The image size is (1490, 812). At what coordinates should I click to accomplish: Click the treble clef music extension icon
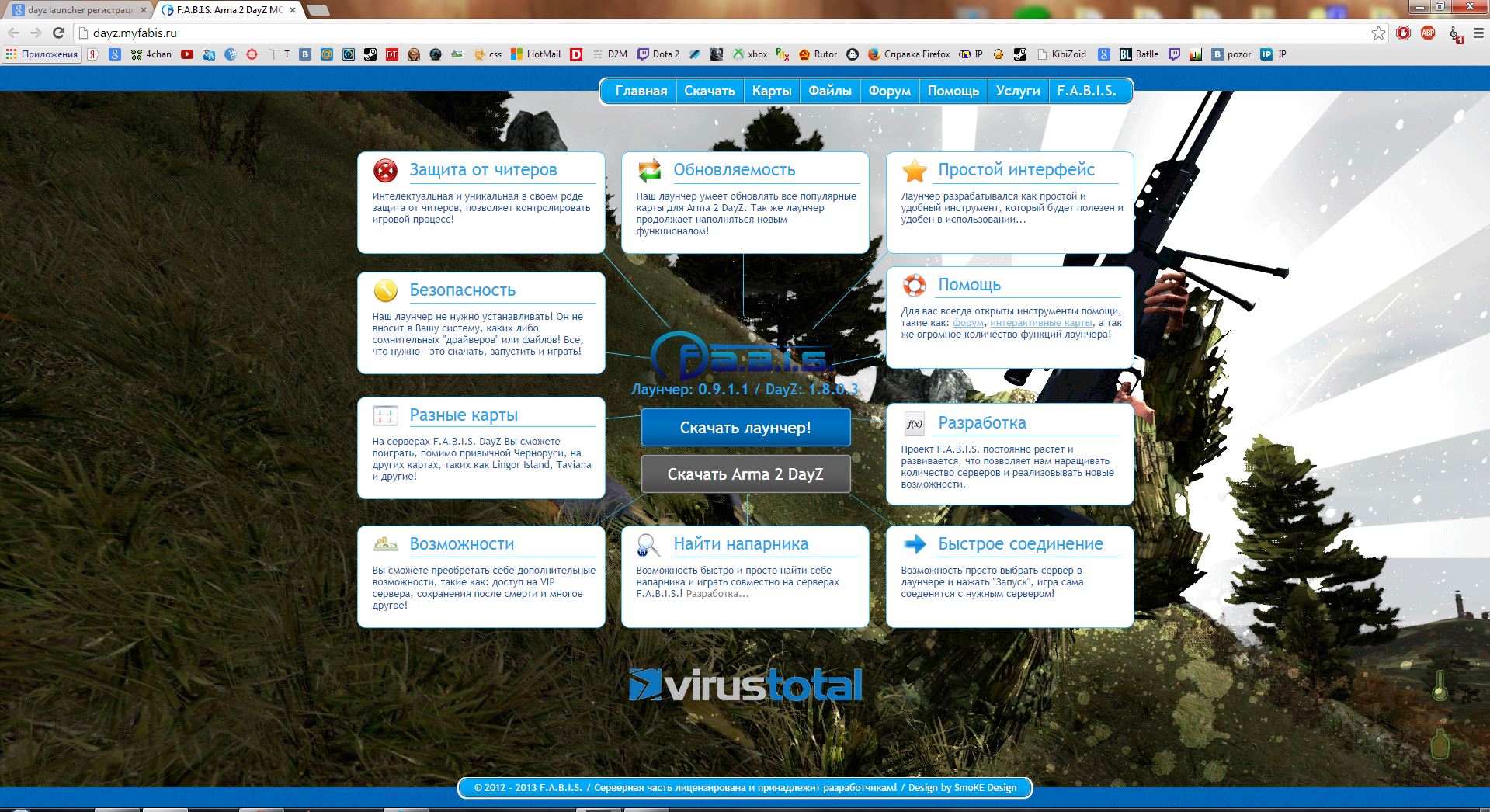pyautogui.click(x=1456, y=34)
